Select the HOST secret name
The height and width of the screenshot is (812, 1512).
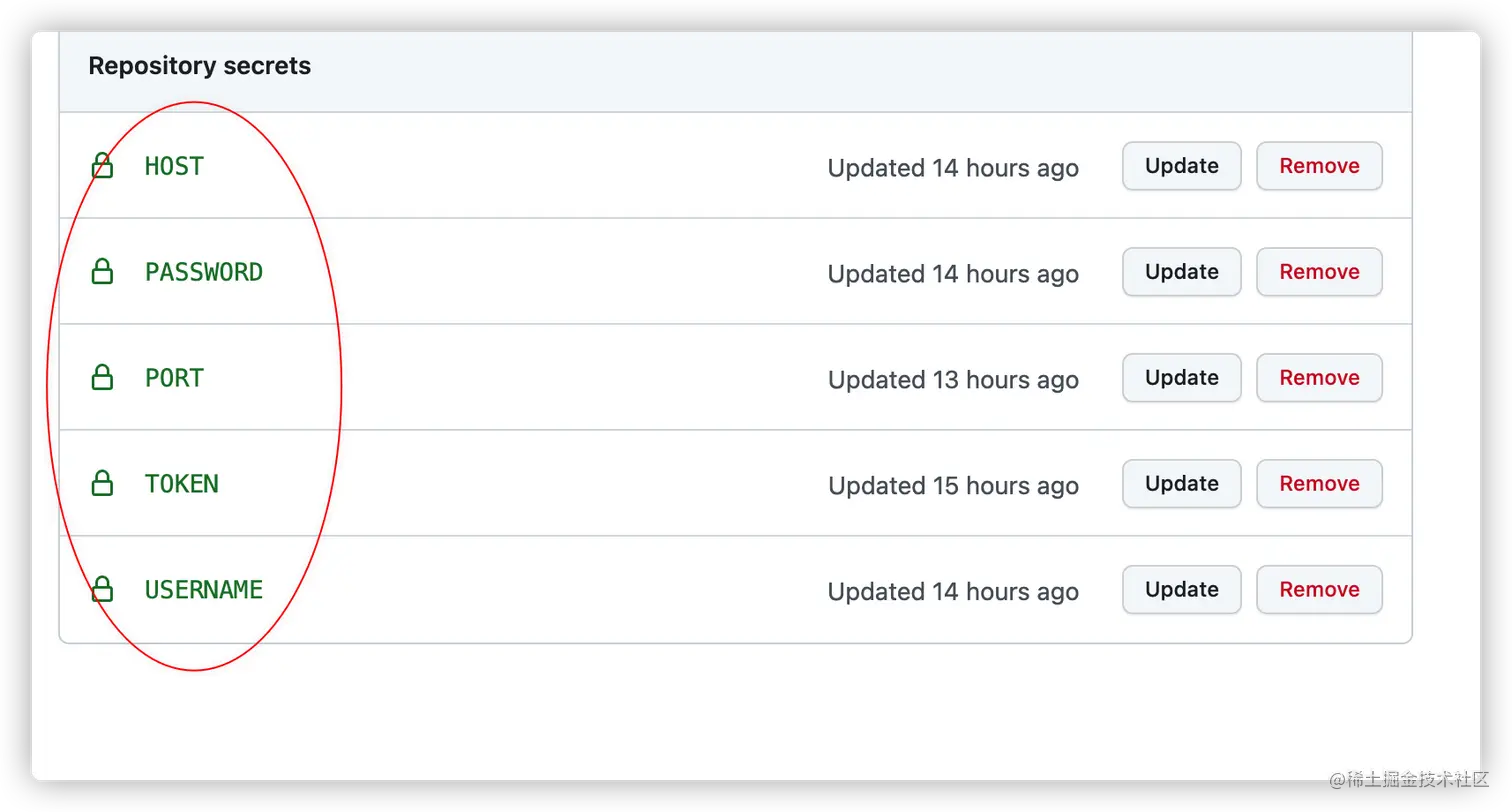pyautogui.click(x=174, y=166)
